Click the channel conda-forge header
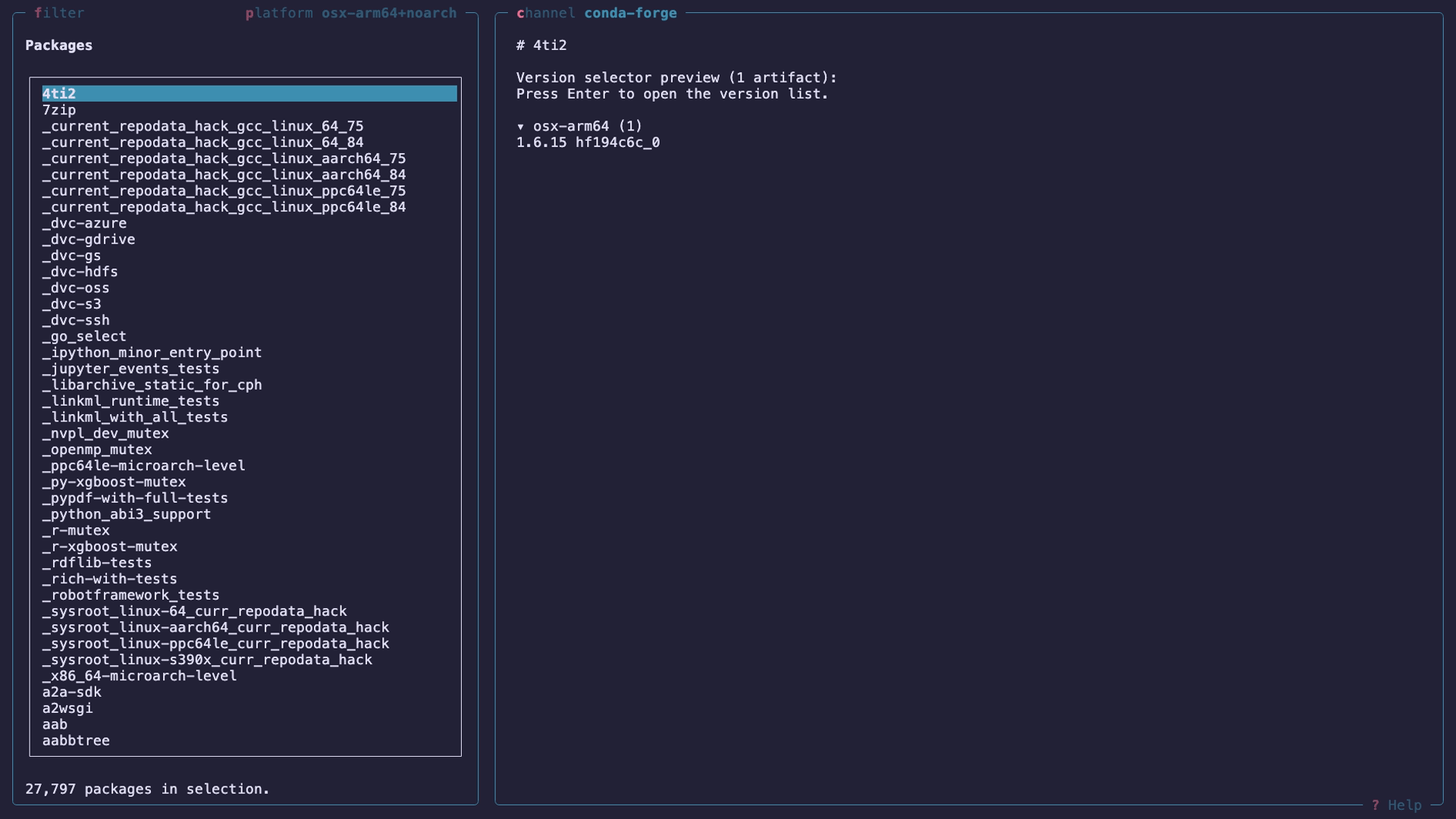The image size is (1456, 819). tap(596, 12)
